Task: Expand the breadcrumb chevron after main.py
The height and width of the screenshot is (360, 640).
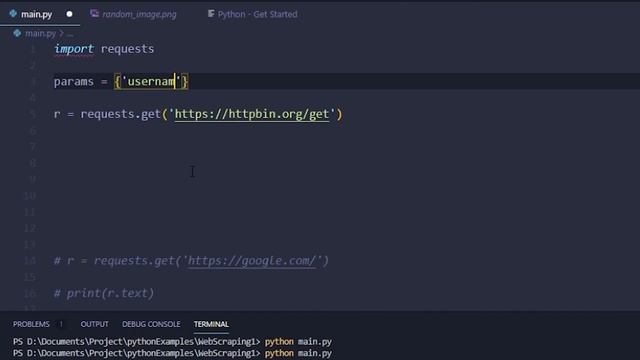Action: (x=62, y=33)
